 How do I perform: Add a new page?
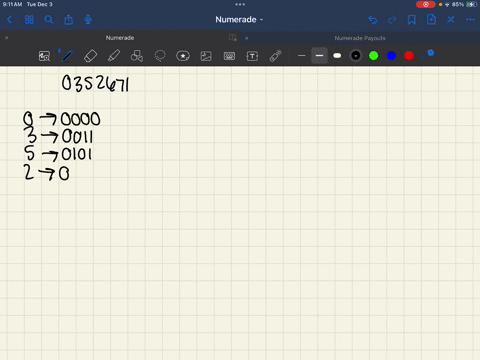[431, 20]
